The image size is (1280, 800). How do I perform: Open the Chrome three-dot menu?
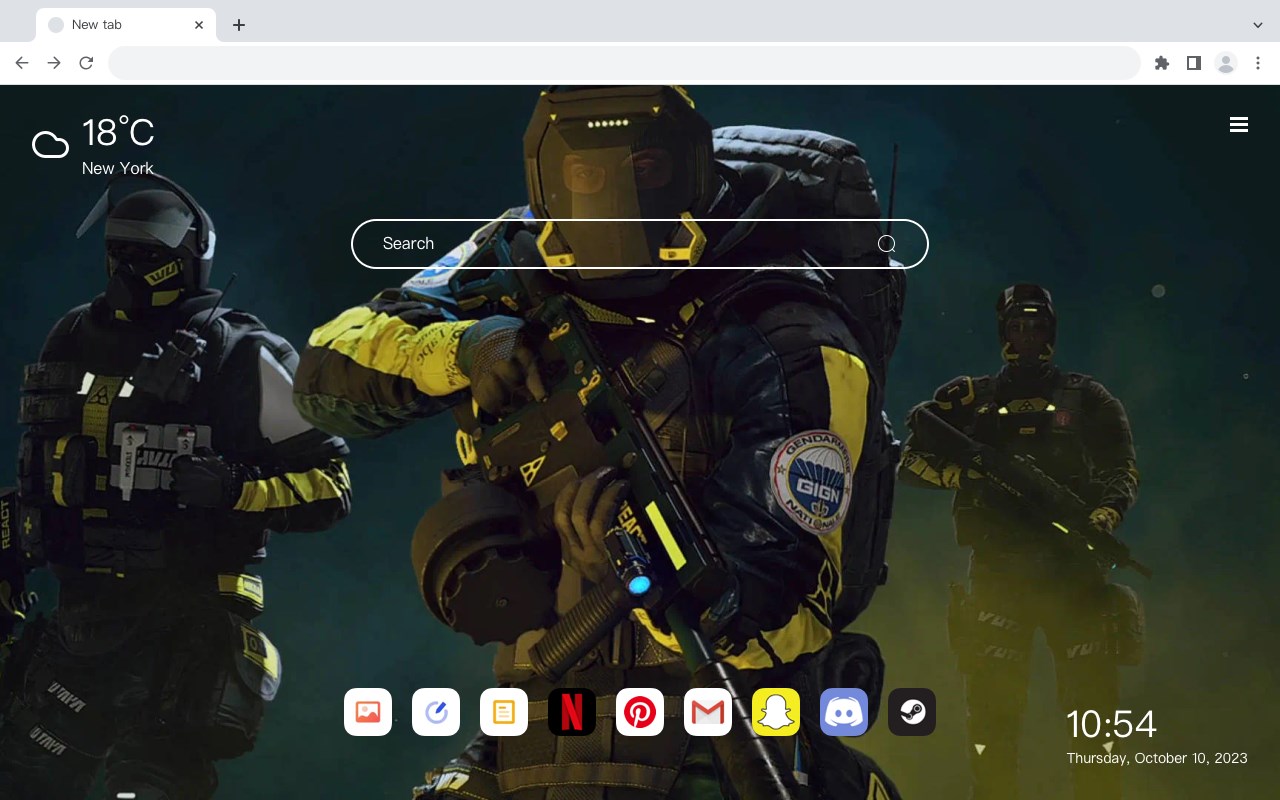pyautogui.click(x=1257, y=63)
